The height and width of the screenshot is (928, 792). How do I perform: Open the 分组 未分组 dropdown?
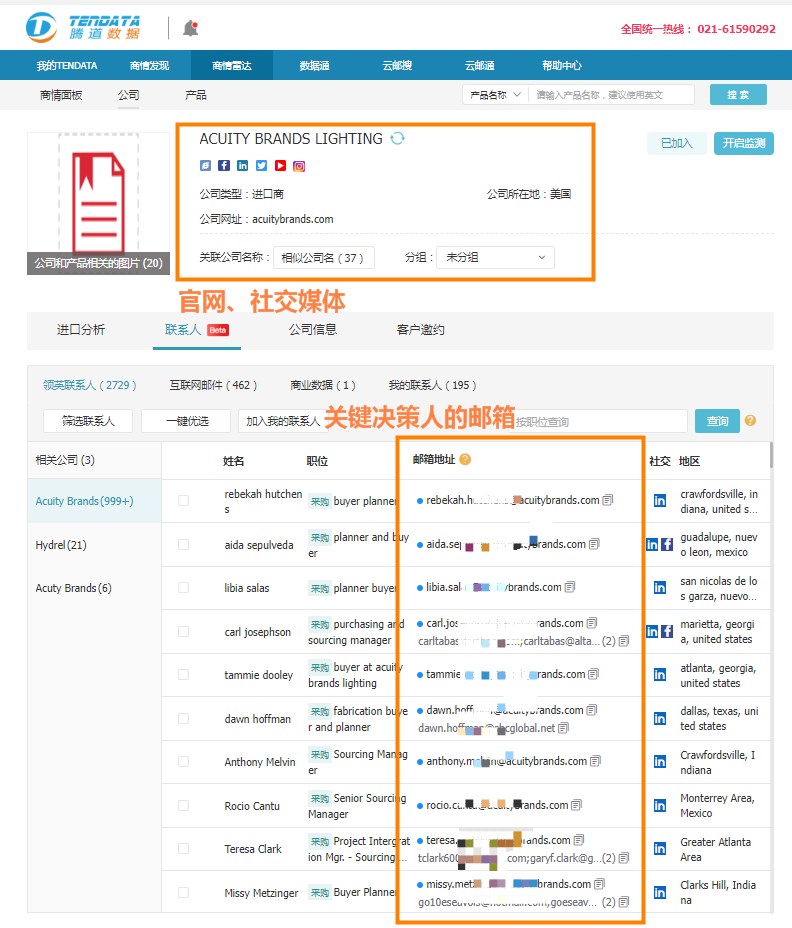coord(495,257)
